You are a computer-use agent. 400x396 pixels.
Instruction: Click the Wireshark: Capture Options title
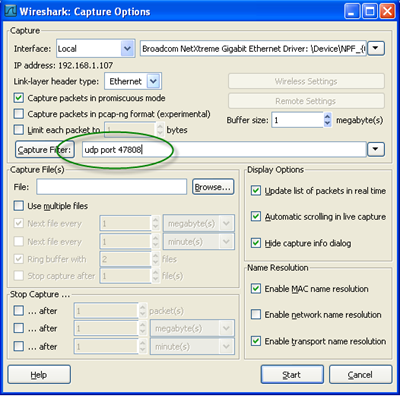pyautogui.click(x=85, y=12)
